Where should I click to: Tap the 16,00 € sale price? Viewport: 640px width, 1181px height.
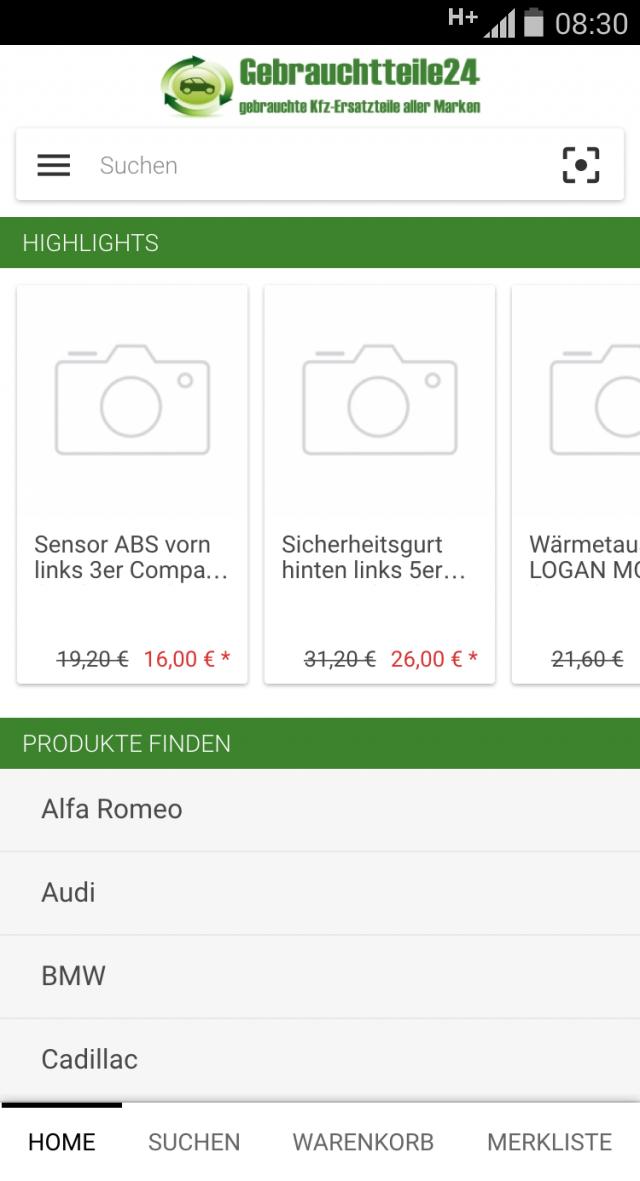(x=186, y=659)
